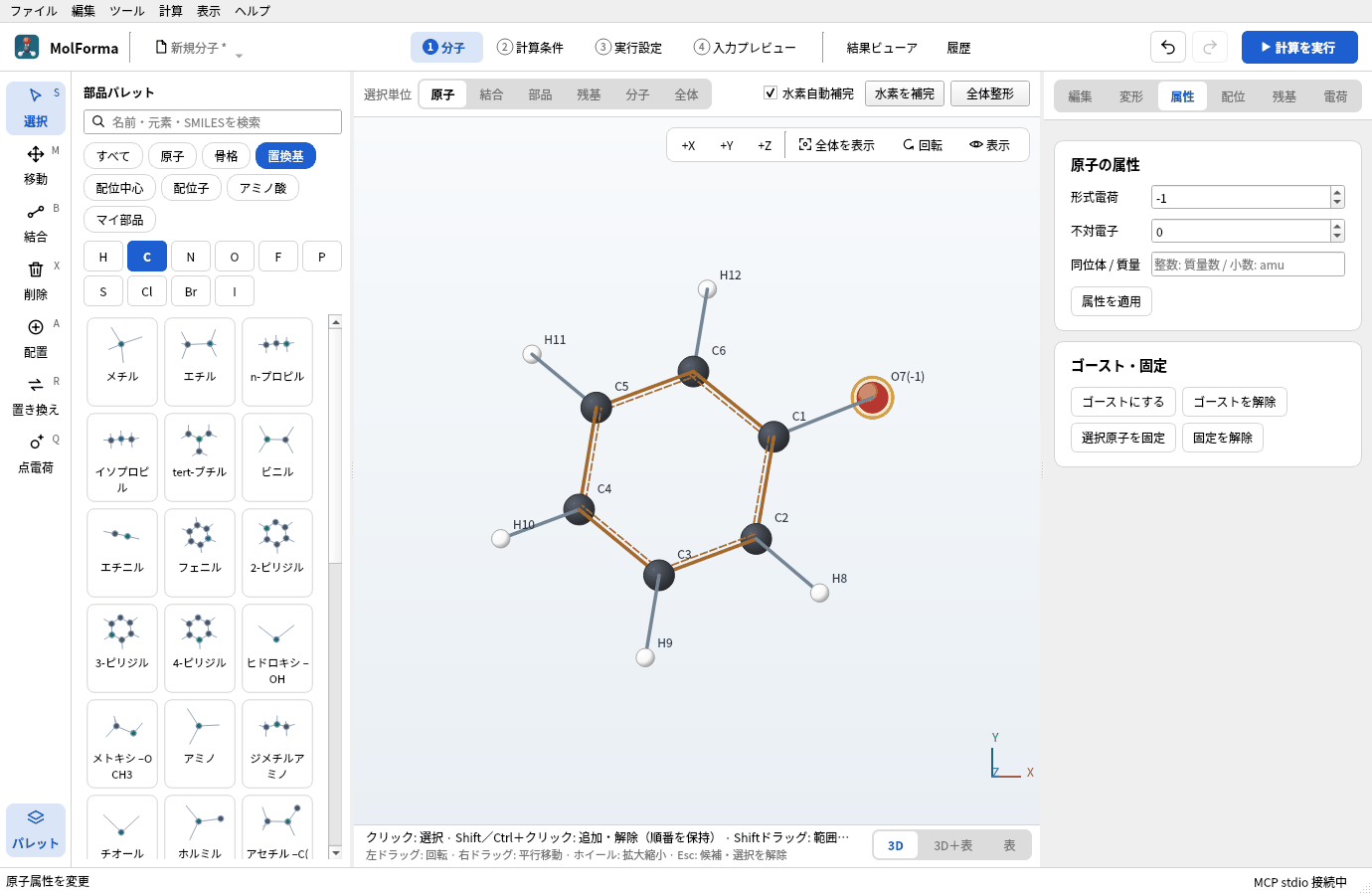The image size is (1372, 895).
Task: Click the 計算を実行 button
Action: (x=1299, y=47)
